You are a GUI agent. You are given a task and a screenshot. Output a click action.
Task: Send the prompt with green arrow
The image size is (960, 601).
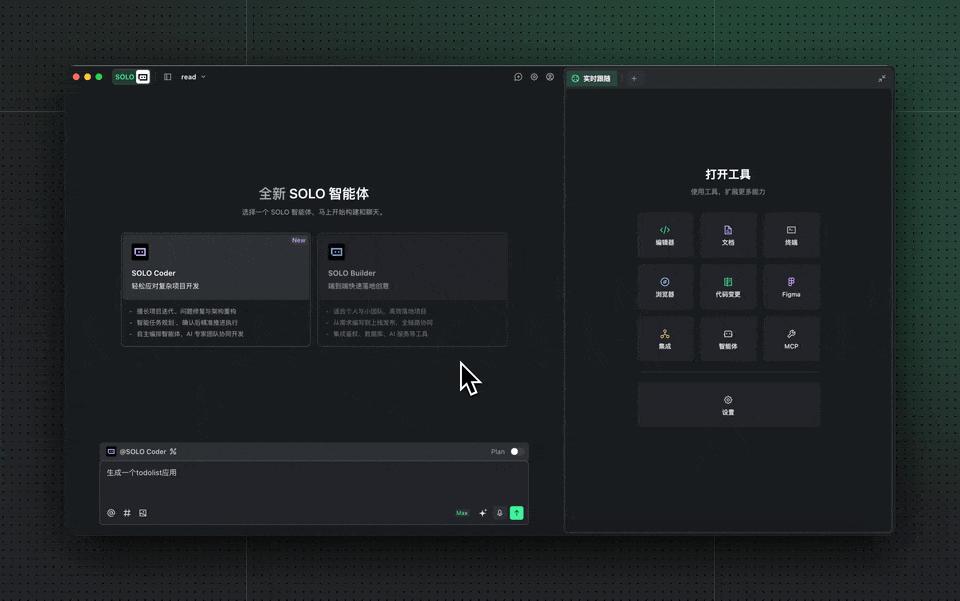pos(517,513)
